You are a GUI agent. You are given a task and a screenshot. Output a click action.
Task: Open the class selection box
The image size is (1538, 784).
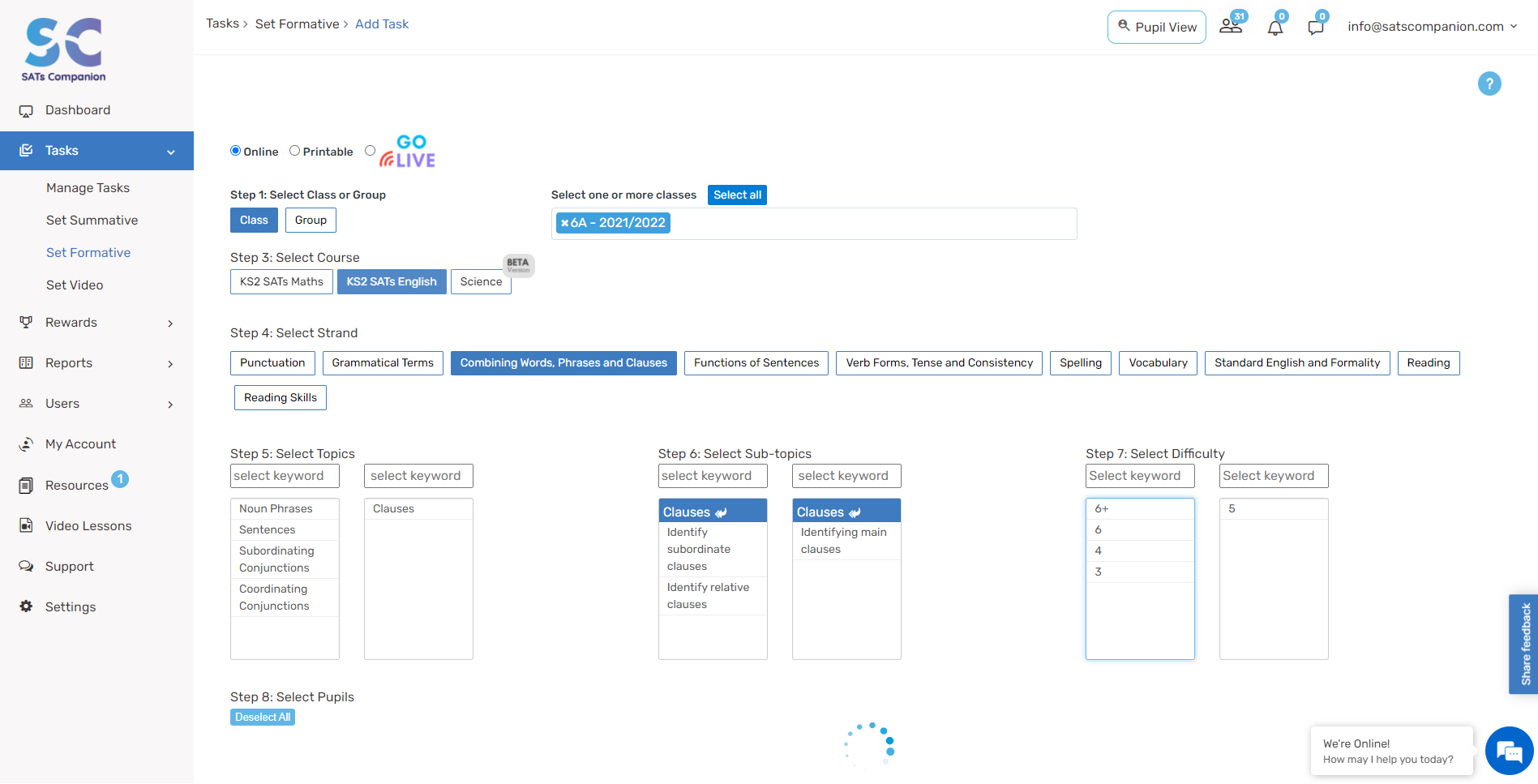pos(814,224)
